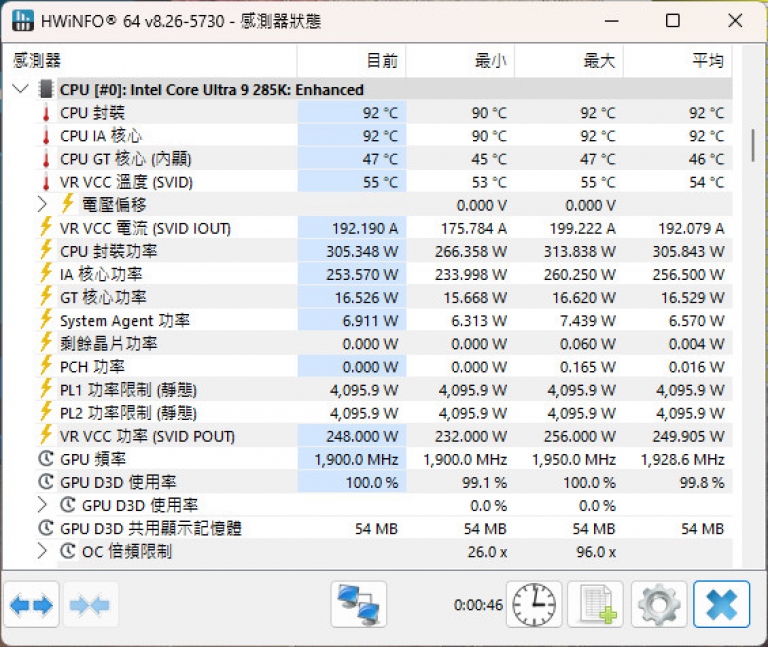Click the average value 1,928.6 MHz
The image size is (768, 647).
682,459
